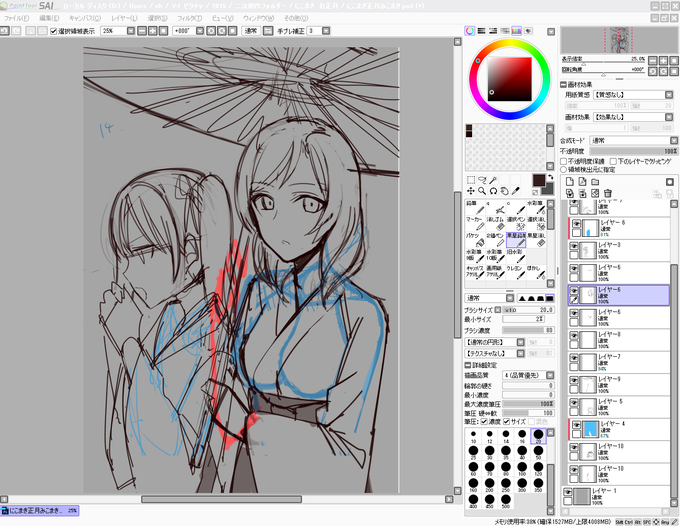Select the eyedropper tool
Screen dimensions: 680x526
click(516, 191)
